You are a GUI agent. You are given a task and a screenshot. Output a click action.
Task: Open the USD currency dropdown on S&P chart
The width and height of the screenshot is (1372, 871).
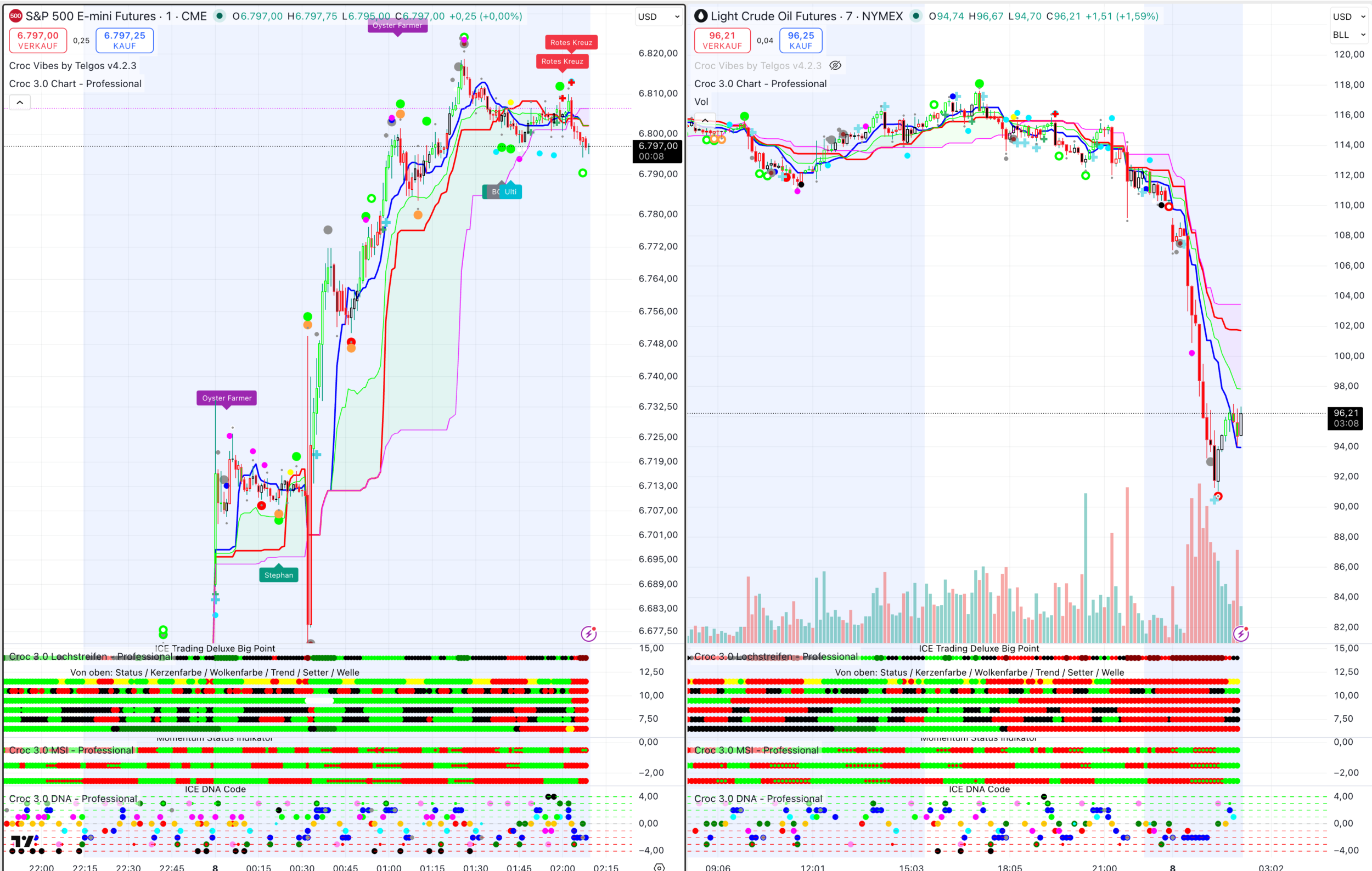pyautogui.click(x=658, y=16)
